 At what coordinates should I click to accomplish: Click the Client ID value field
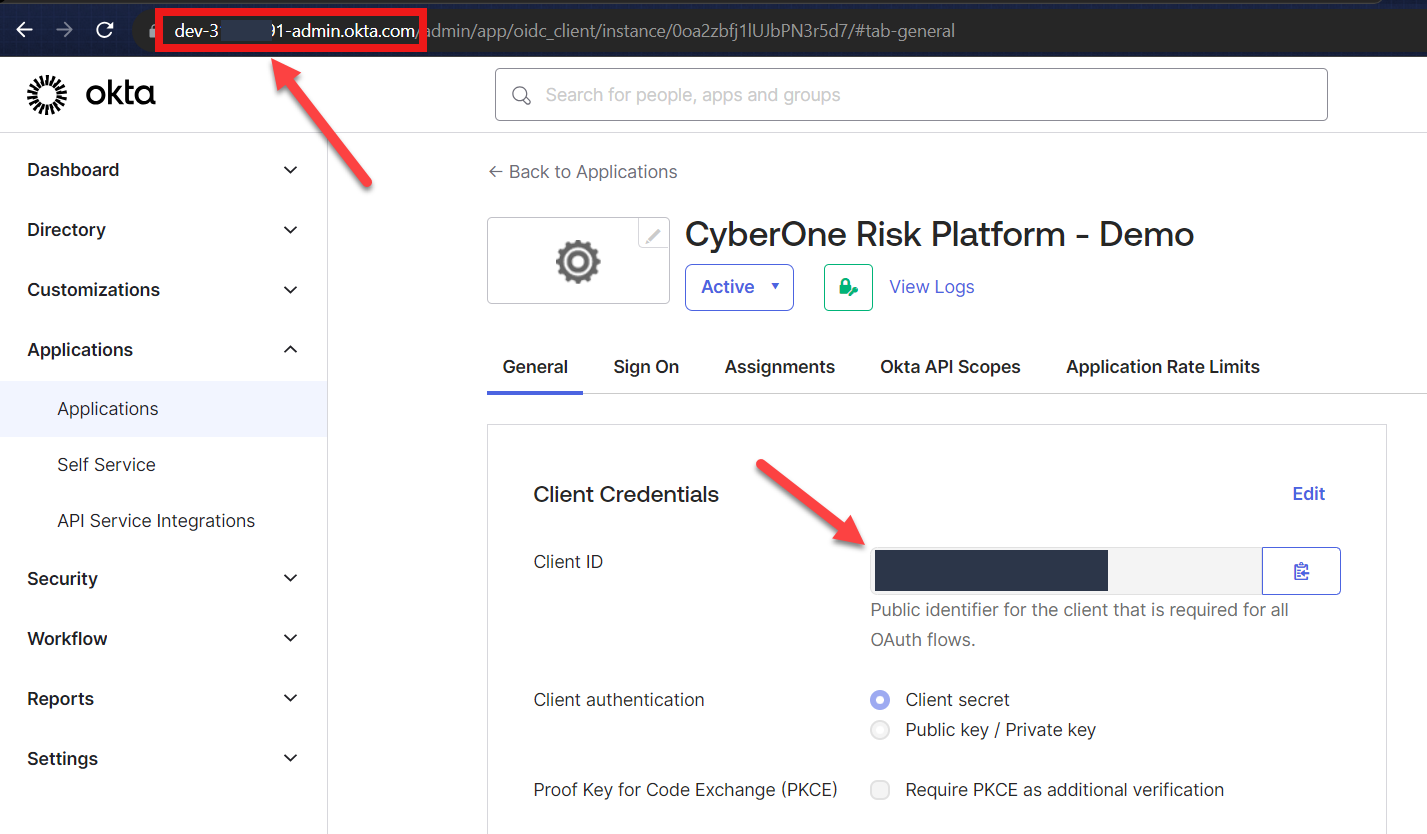1066,571
